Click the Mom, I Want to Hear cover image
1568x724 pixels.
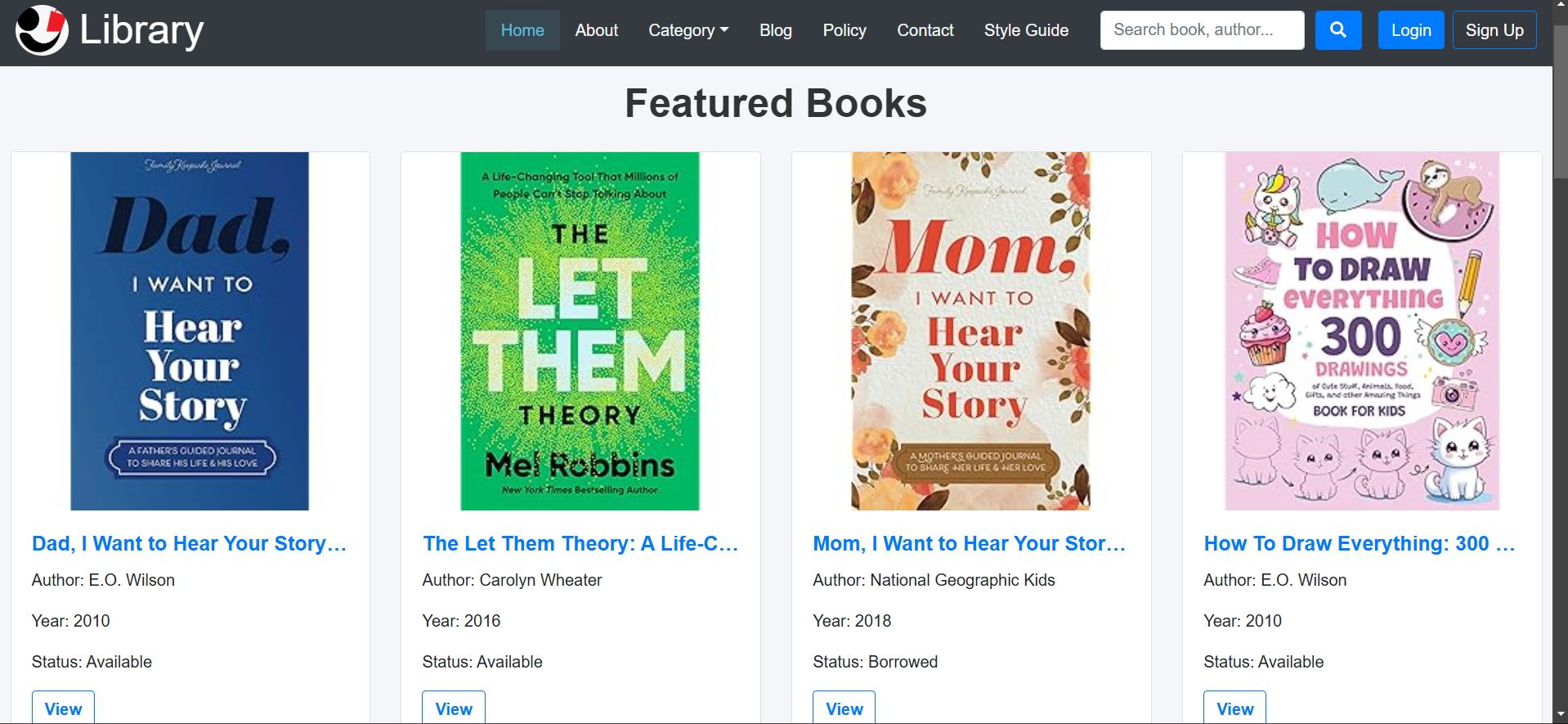pos(970,331)
